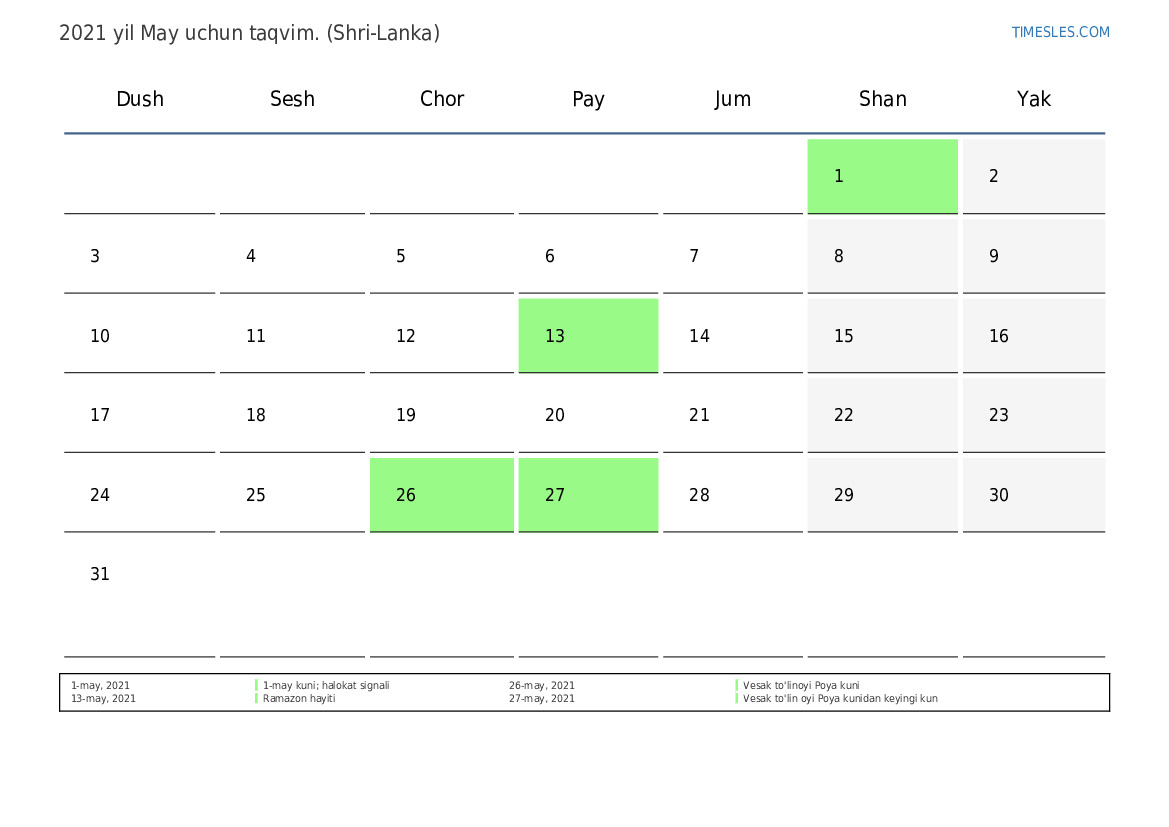Click the legend date '1-may, 2021'
Viewport: 1169px width, 827px height.
coord(101,685)
